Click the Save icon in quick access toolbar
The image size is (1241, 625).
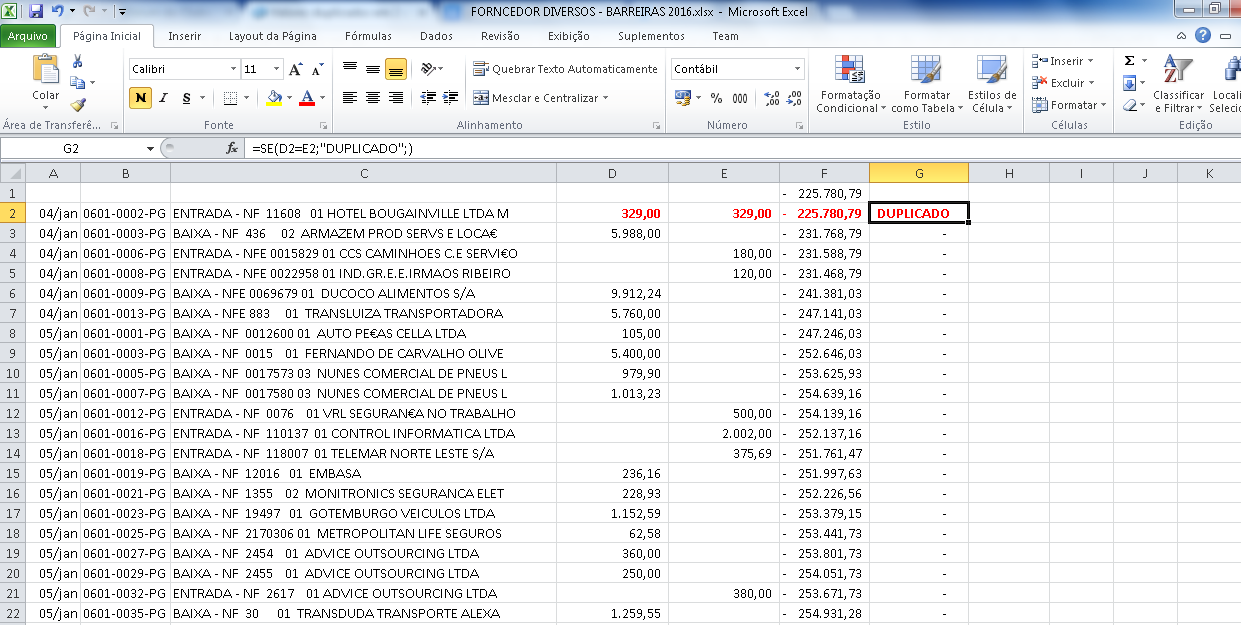(x=36, y=12)
